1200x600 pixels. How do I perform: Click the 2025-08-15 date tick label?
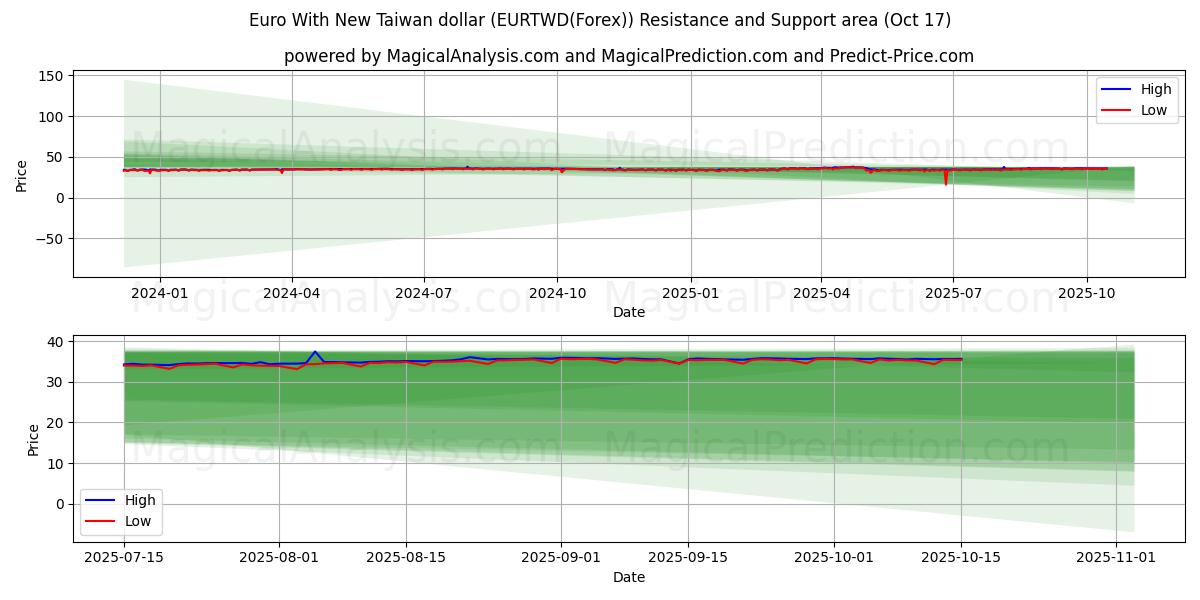click(406, 558)
